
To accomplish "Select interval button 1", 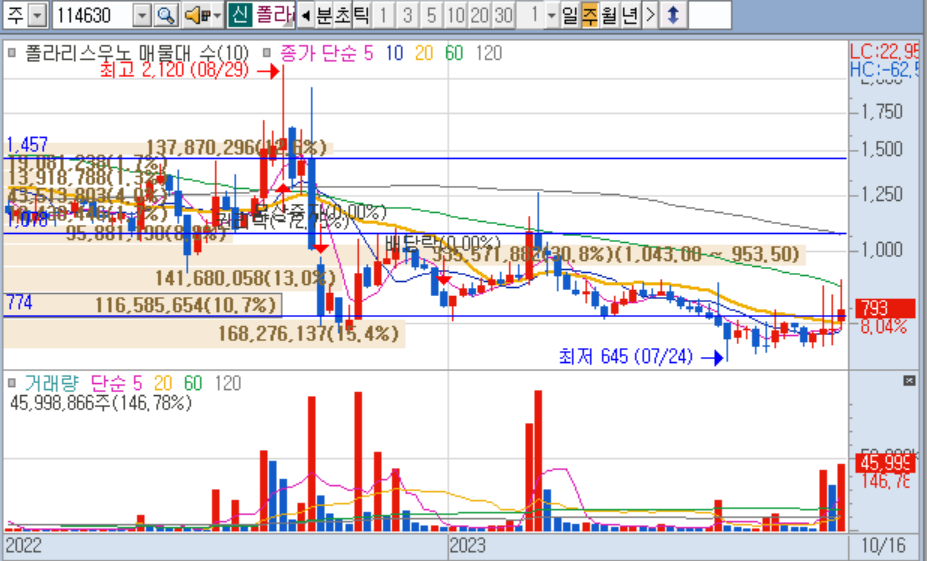I will (x=384, y=15).
